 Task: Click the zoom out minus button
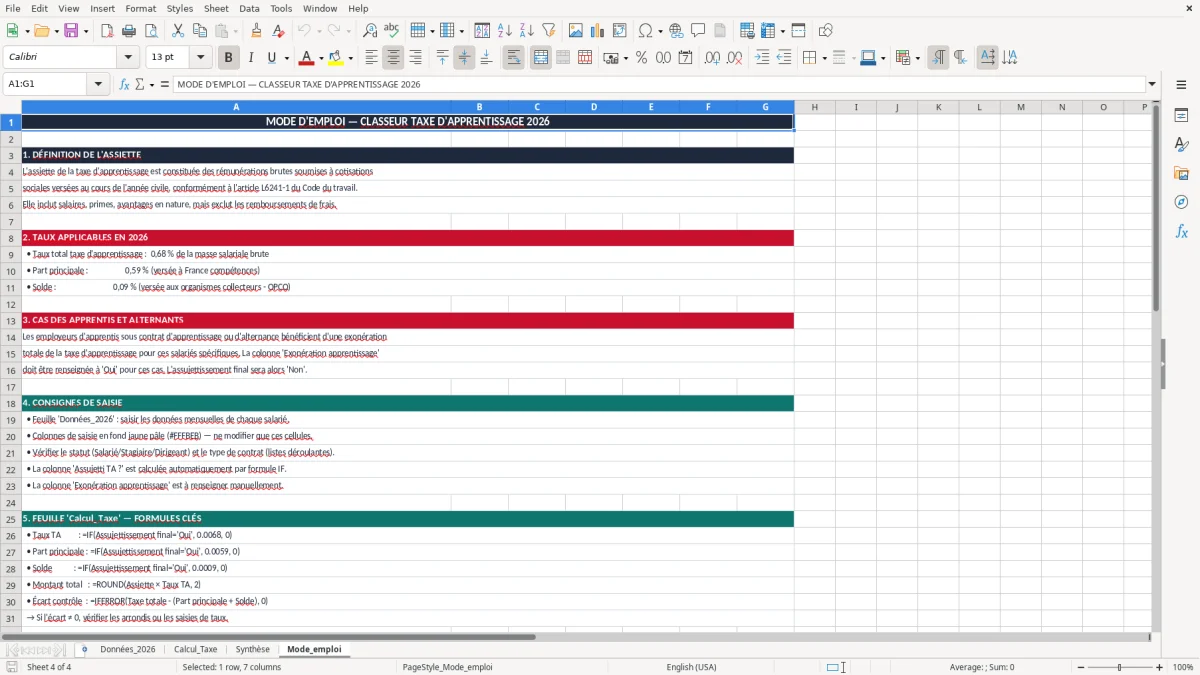click(x=1082, y=667)
